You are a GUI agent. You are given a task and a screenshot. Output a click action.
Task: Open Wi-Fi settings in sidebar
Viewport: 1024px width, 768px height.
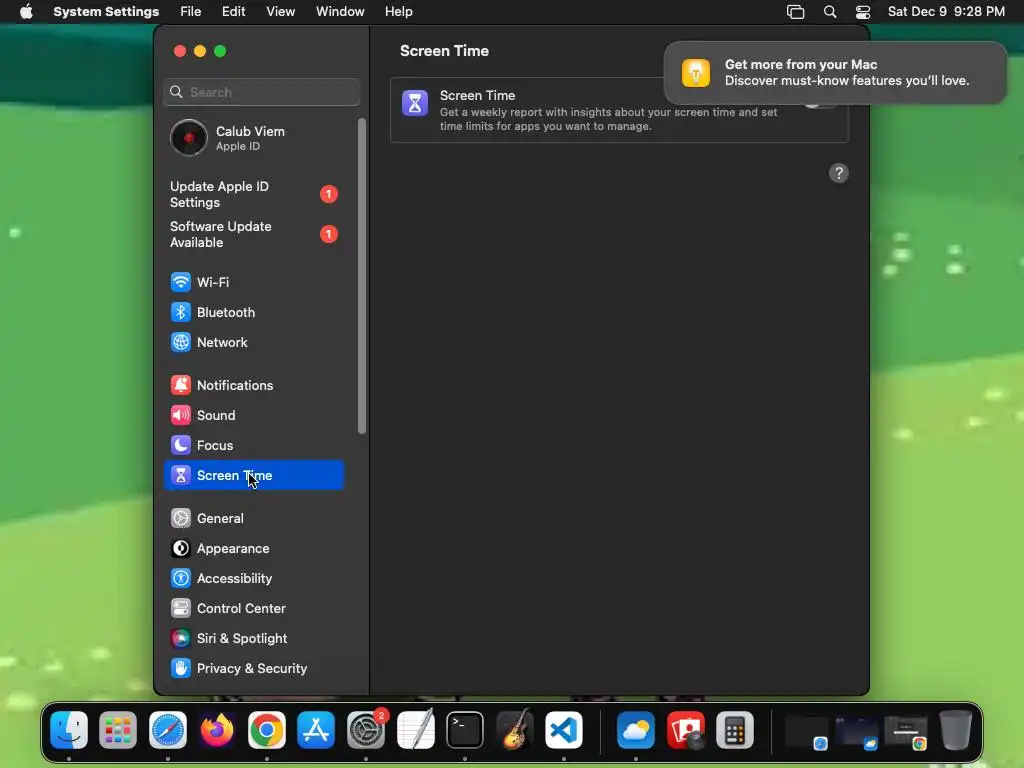coord(253,282)
